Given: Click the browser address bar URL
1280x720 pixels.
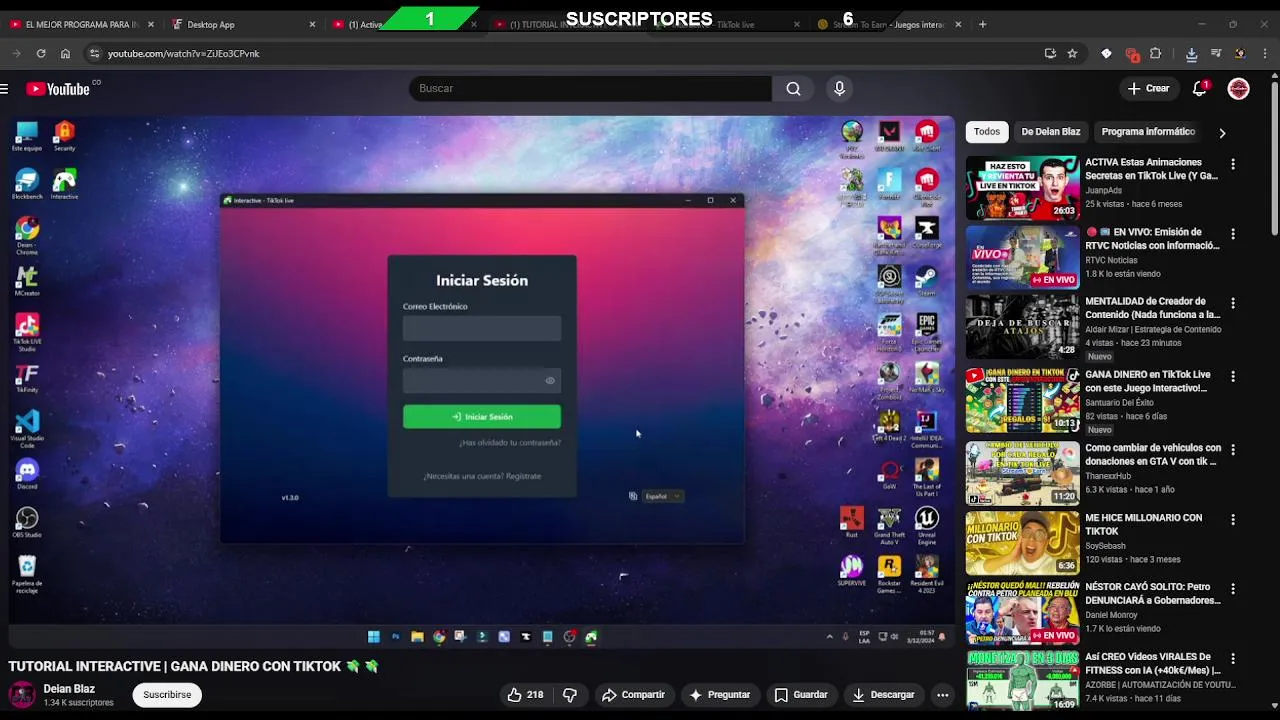Looking at the screenshot, I should tap(183, 53).
